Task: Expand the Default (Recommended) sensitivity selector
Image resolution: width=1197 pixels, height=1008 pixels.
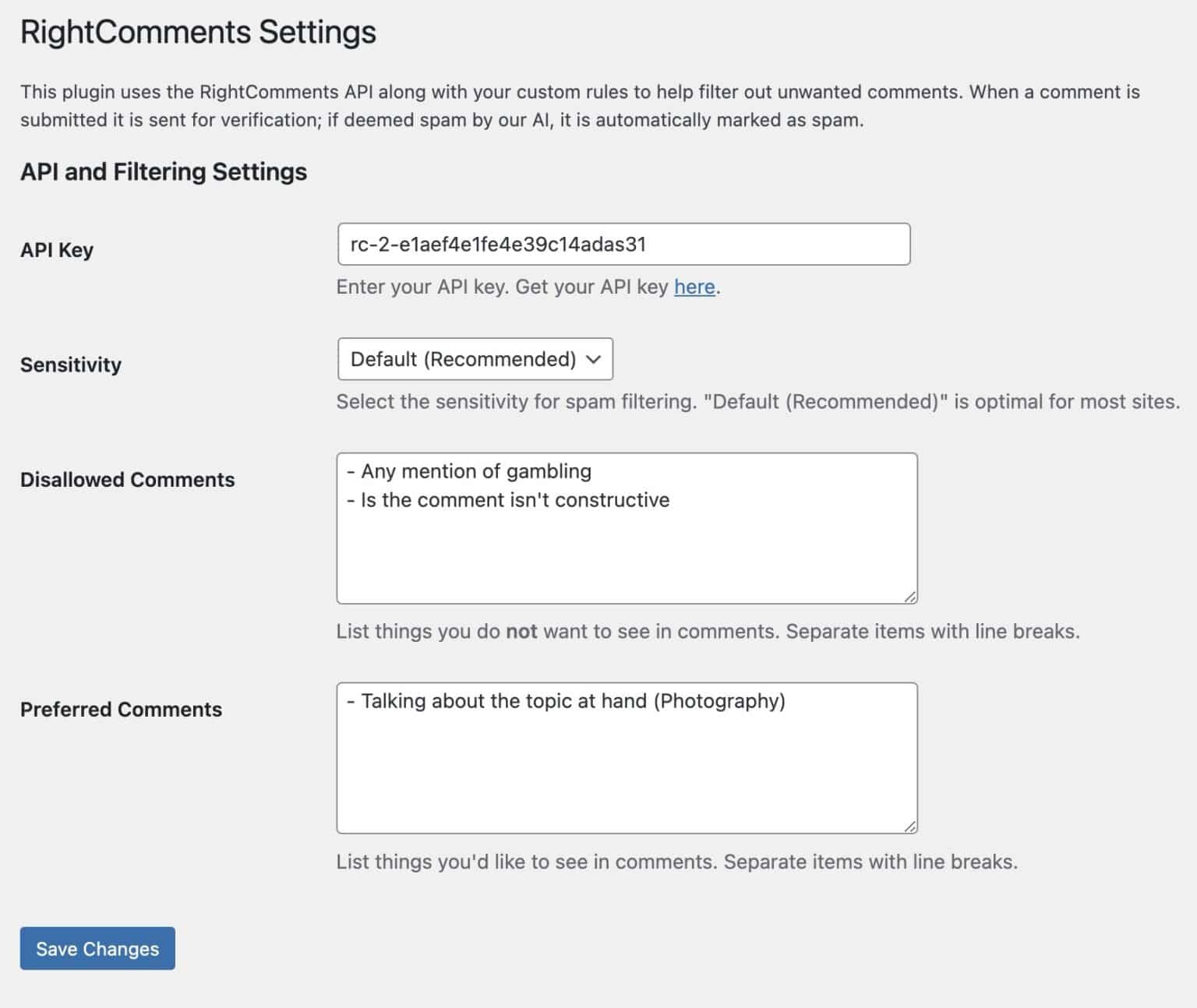Action: click(x=474, y=359)
